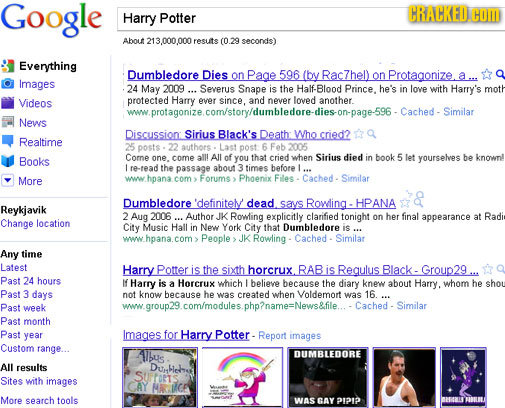The width and height of the screenshot is (505, 408).
Task: Open the Google logo homepage
Action: (51, 19)
